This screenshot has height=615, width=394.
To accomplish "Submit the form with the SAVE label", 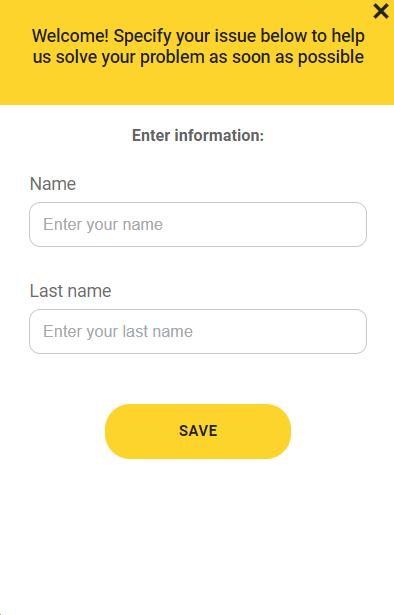I will 198,431.
